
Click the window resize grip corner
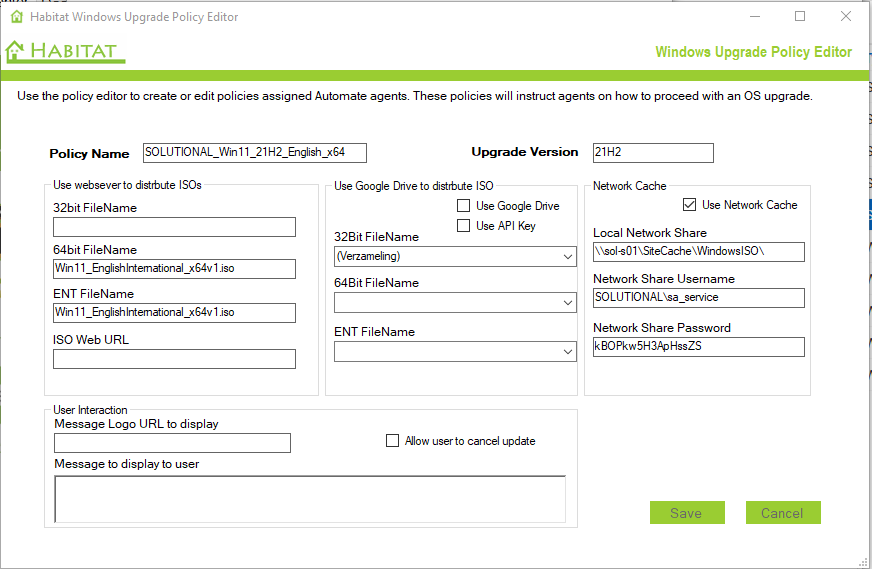click(863, 562)
